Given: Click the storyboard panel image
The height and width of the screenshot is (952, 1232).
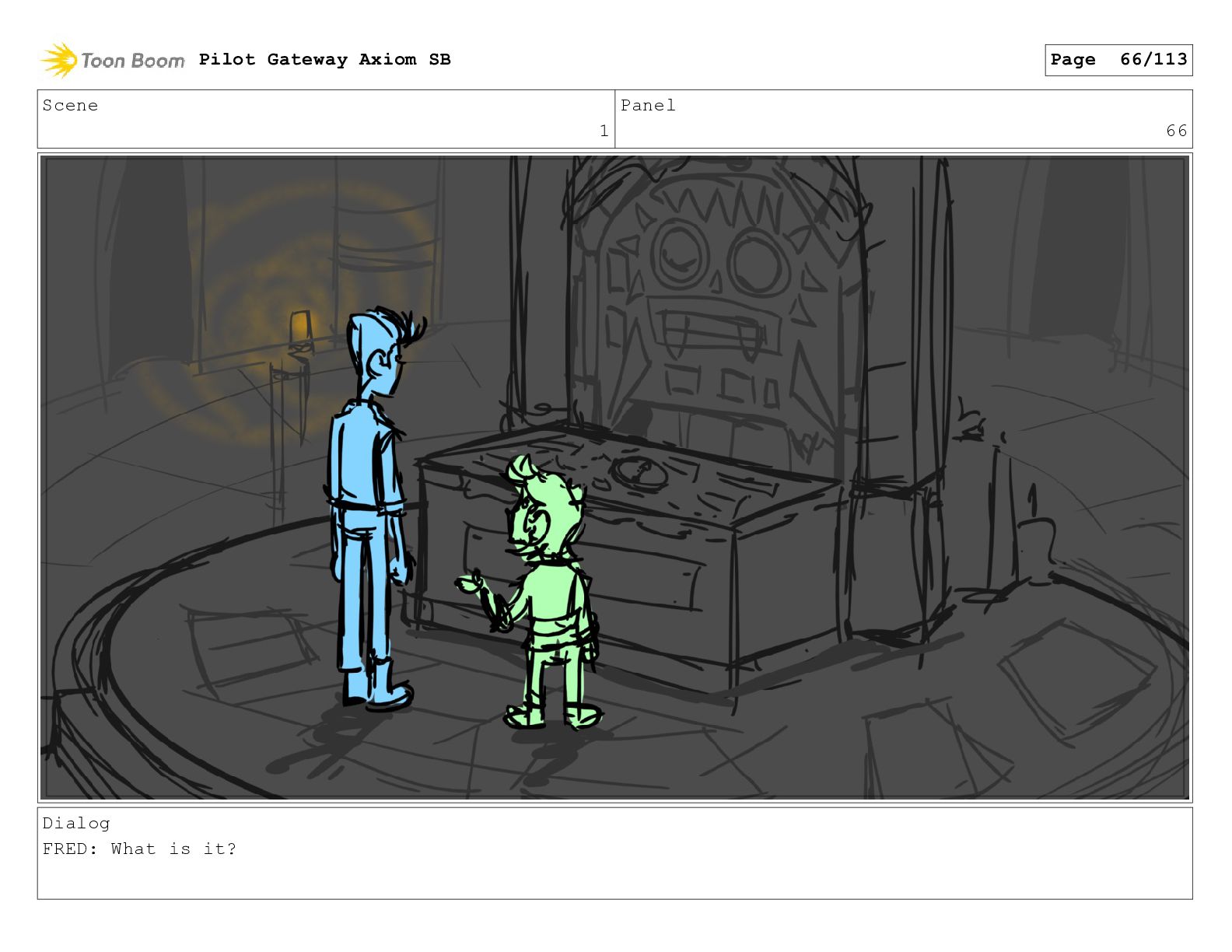Looking at the screenshot, I should click(614, 478).
